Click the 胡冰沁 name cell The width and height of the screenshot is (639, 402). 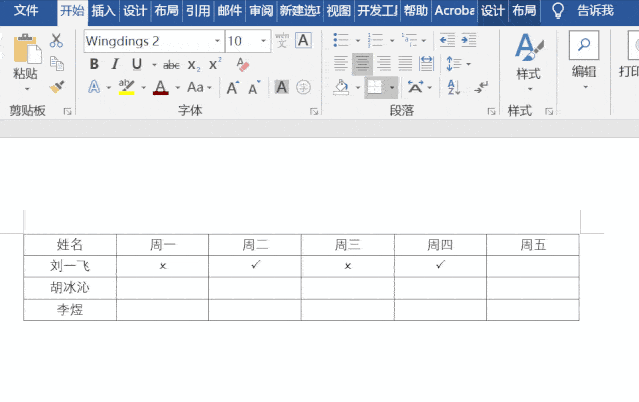coord(70,288)
